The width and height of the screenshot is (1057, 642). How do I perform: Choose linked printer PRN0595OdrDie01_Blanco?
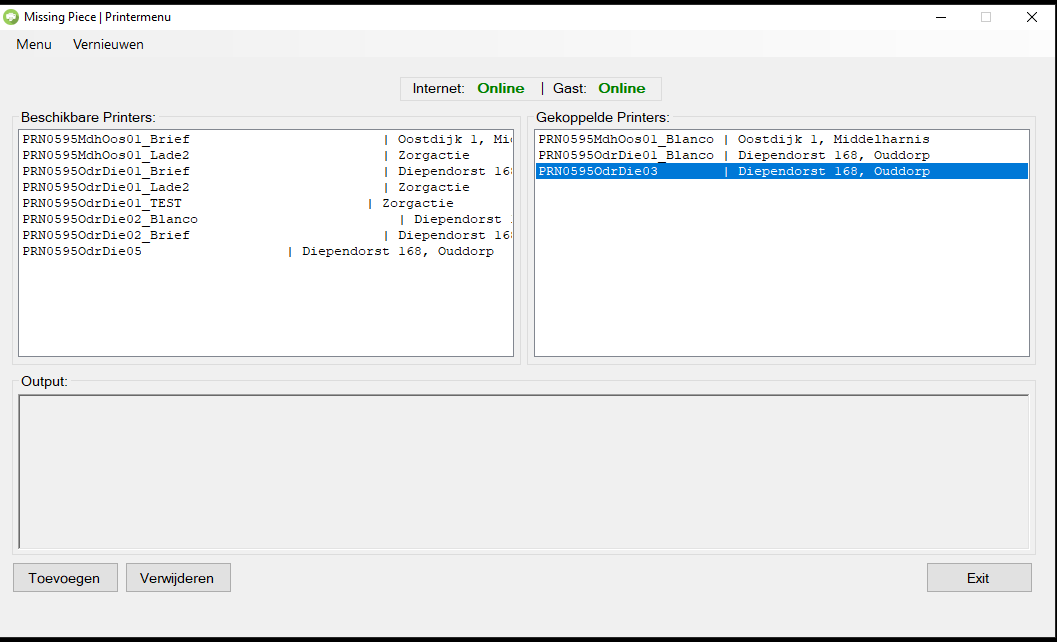(x=626, y=156)
